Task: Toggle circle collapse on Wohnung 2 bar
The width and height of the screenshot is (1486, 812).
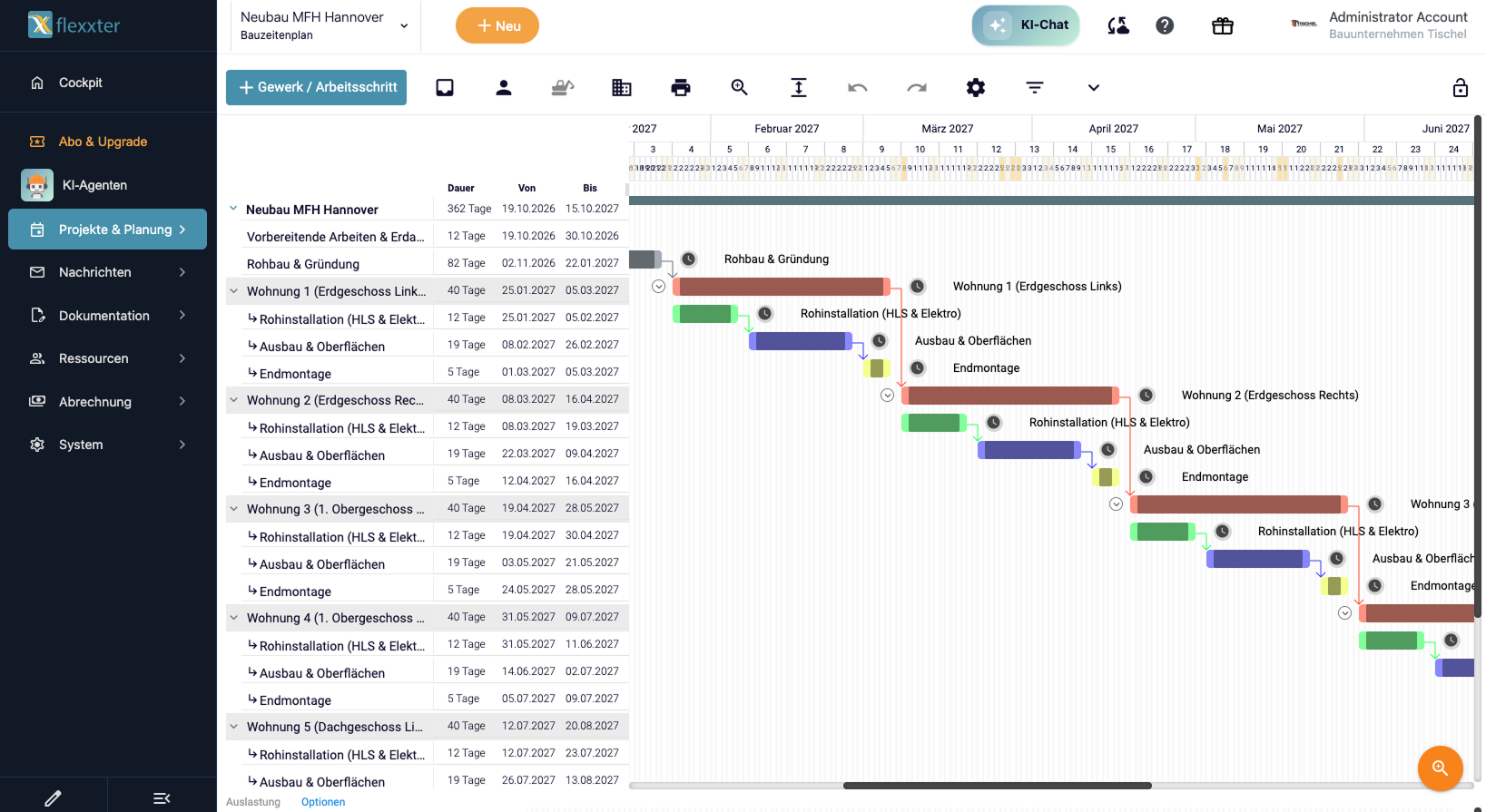Action: click(x=887, y=396)
